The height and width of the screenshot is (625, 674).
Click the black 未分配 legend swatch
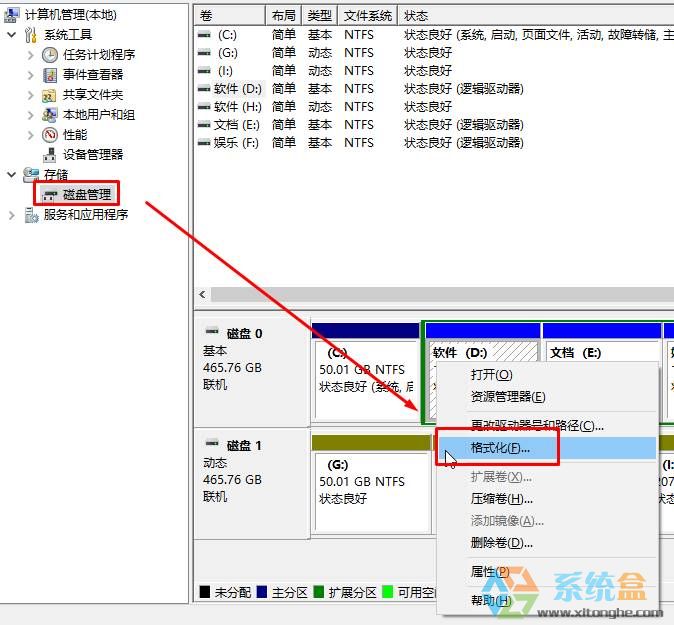pos(205,591)
